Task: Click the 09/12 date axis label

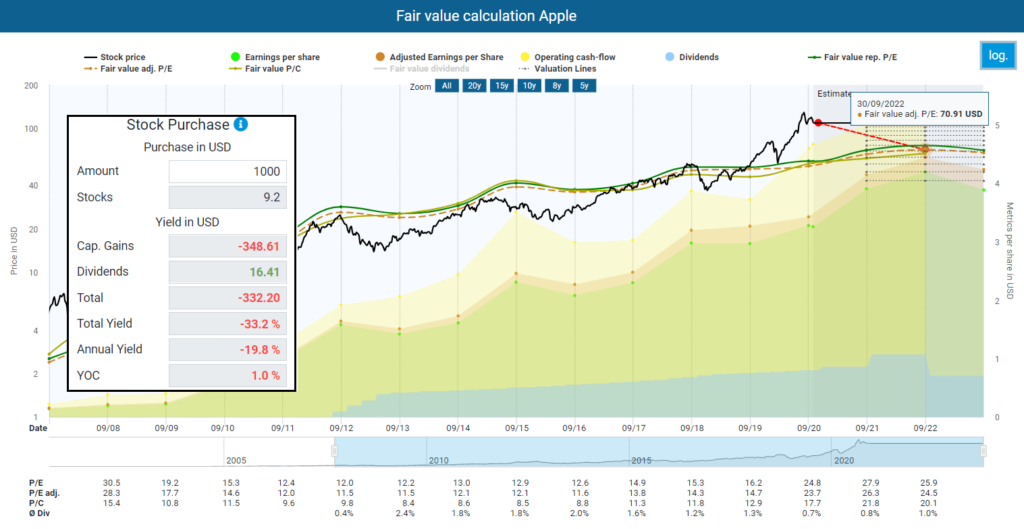Action: [340, 428]
